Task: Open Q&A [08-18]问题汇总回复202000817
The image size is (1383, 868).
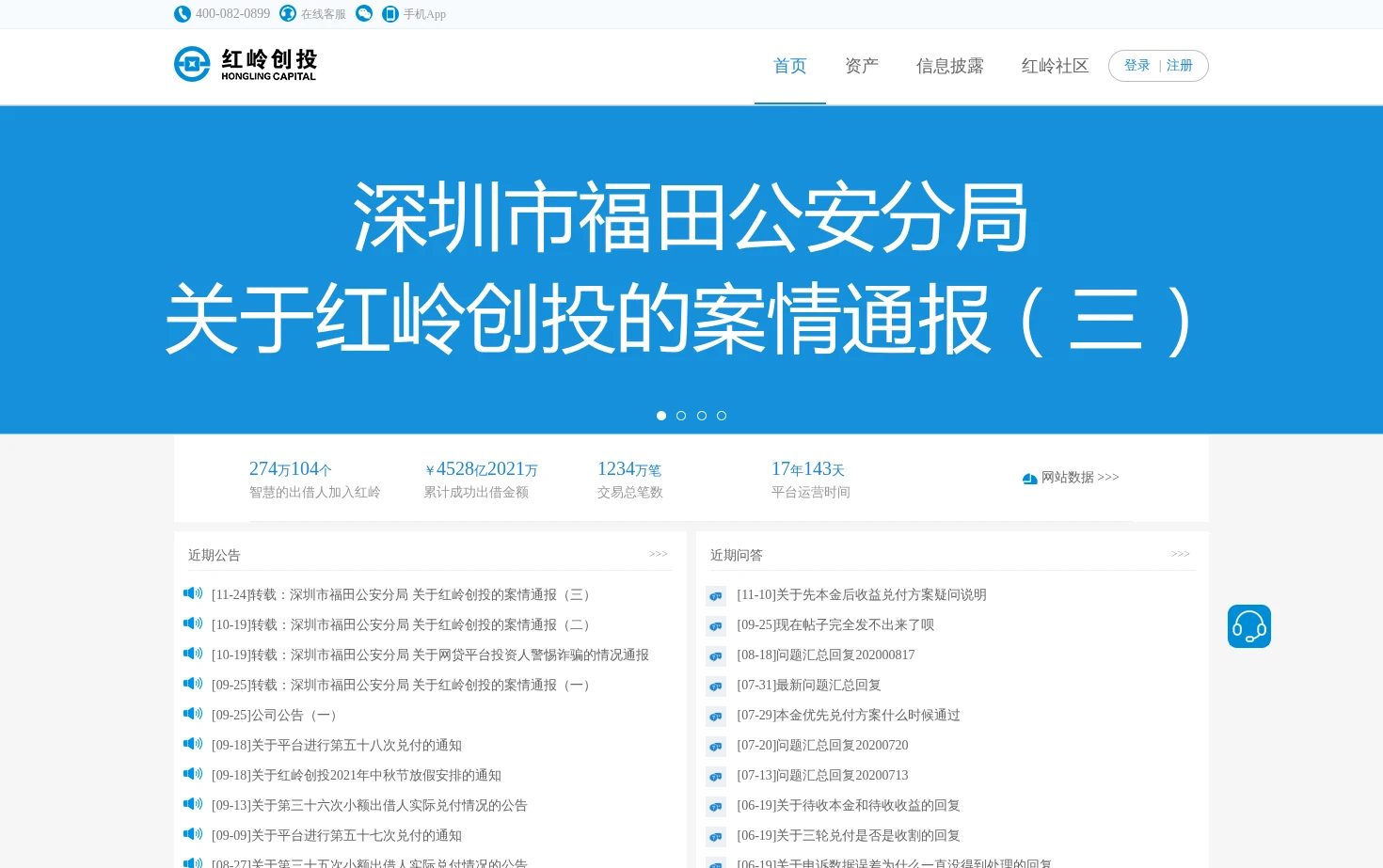Action: coord(826,655)
